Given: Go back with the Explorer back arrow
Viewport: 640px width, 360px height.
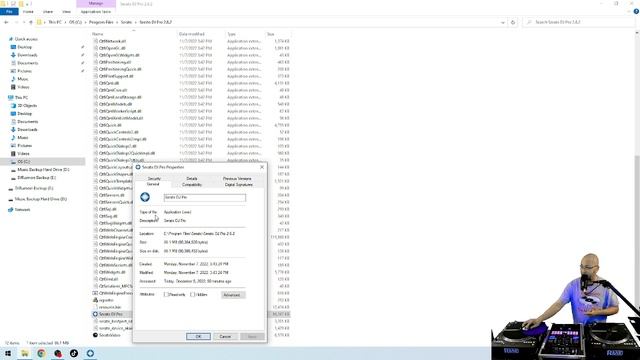Looking at the screenshot, I should 6,22.
